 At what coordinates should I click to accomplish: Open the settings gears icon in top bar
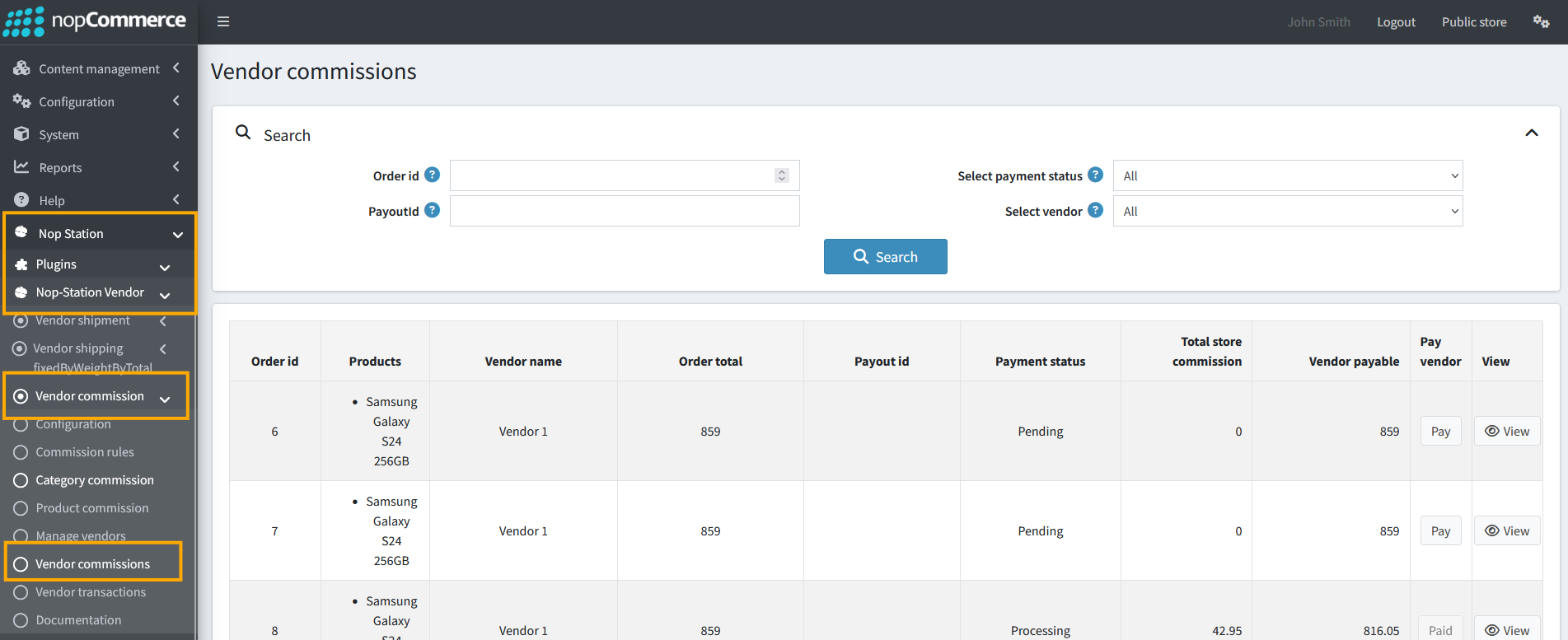pos(1542,21)
